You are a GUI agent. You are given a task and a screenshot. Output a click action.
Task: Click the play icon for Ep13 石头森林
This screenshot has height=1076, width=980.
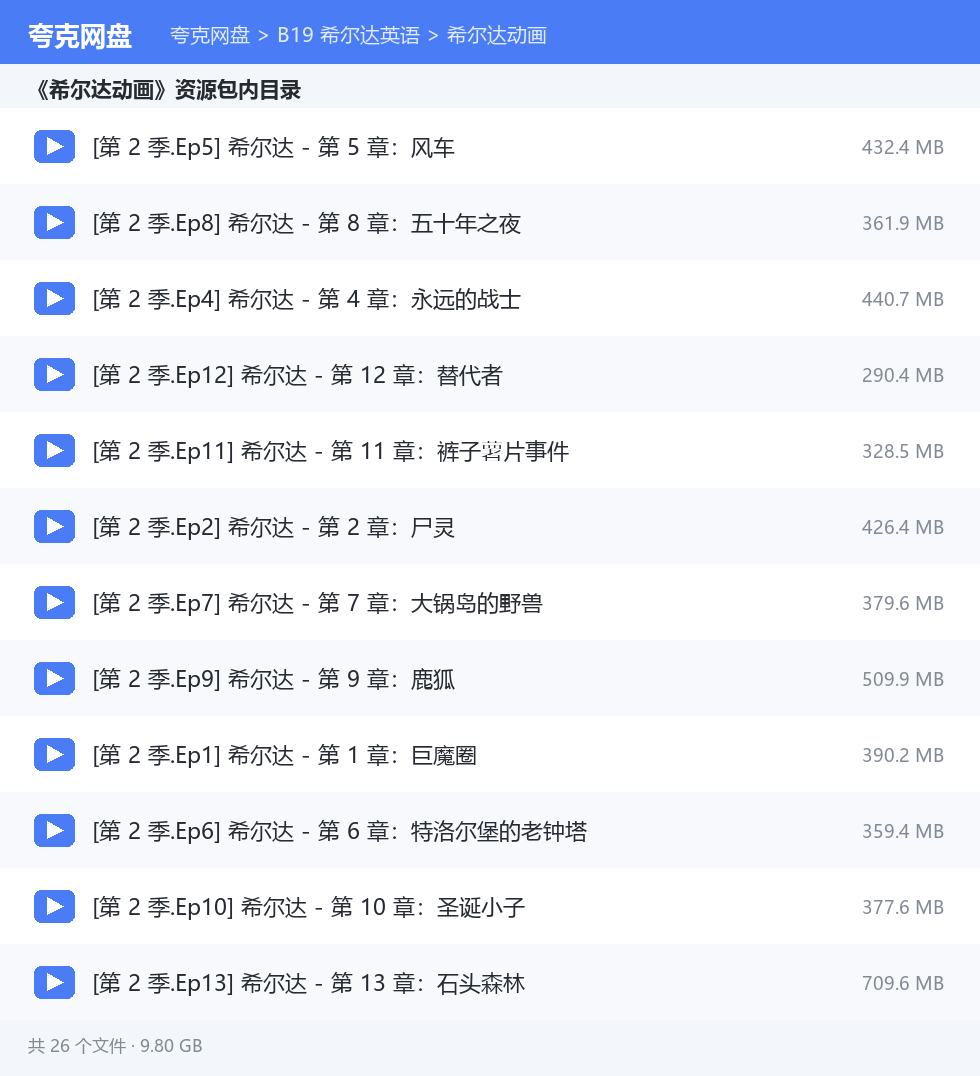[54, 983]
